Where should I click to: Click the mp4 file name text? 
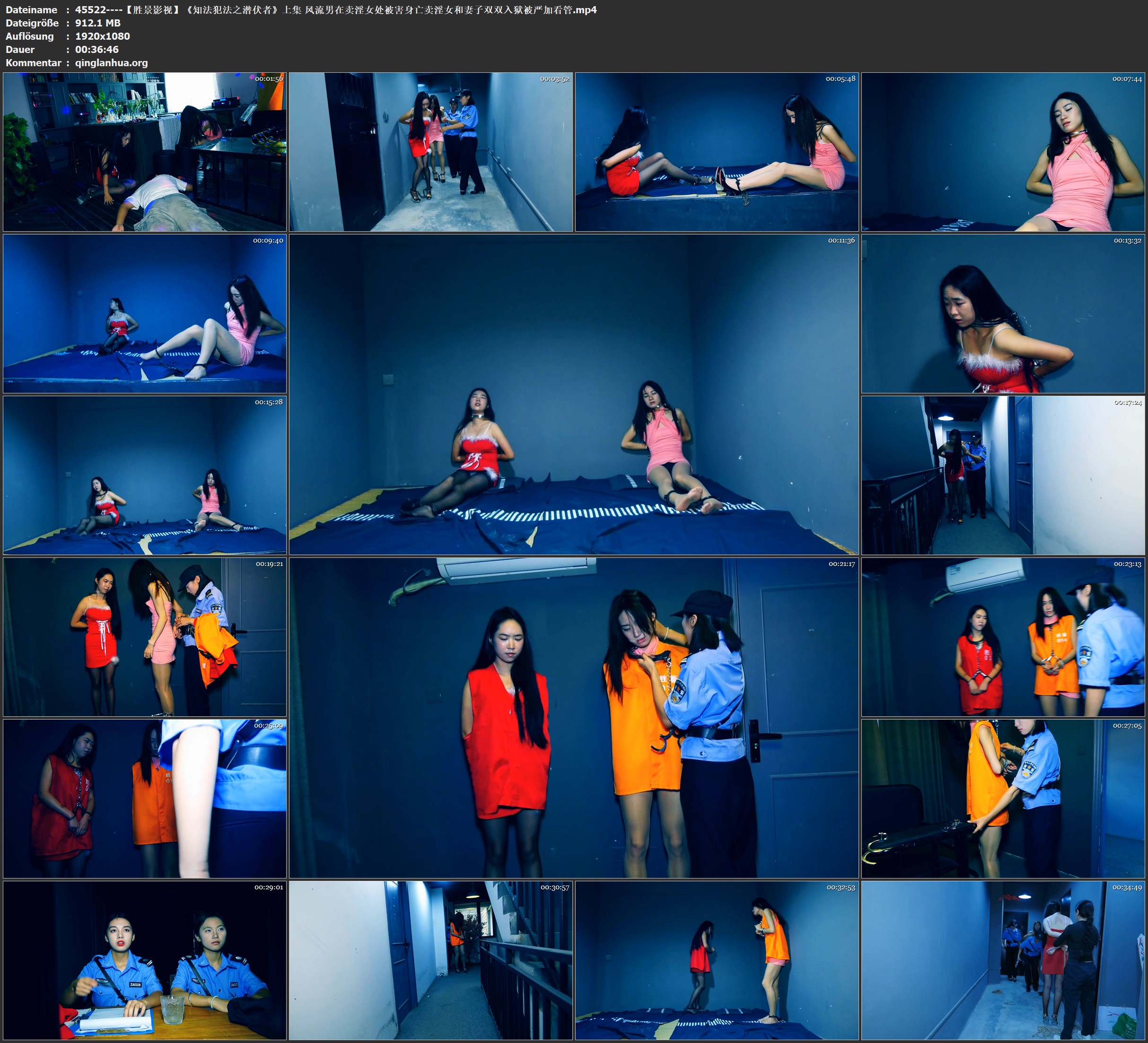335,9
